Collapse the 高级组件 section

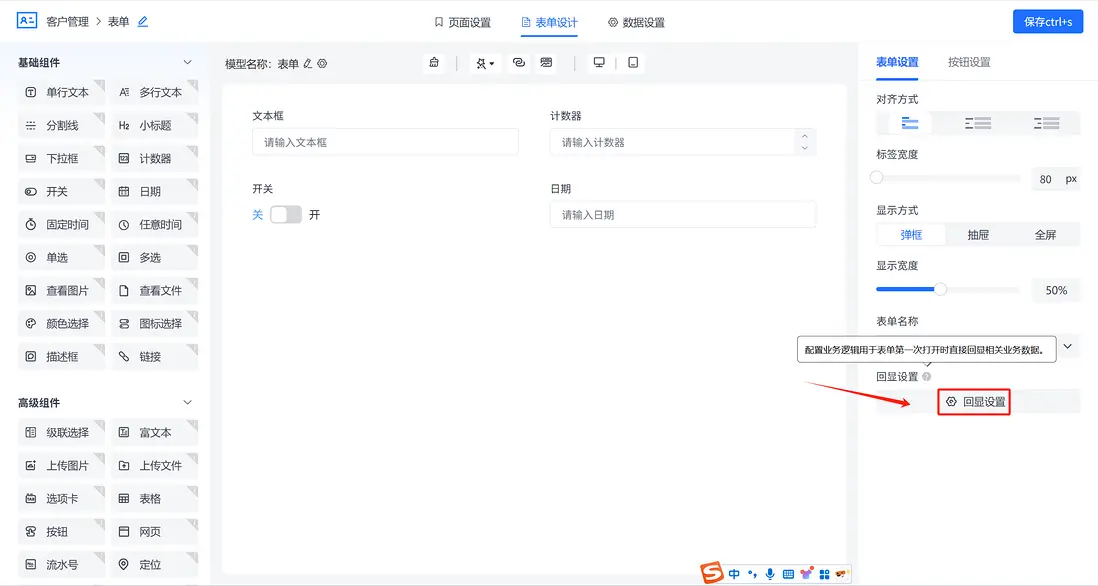(188, 402)
